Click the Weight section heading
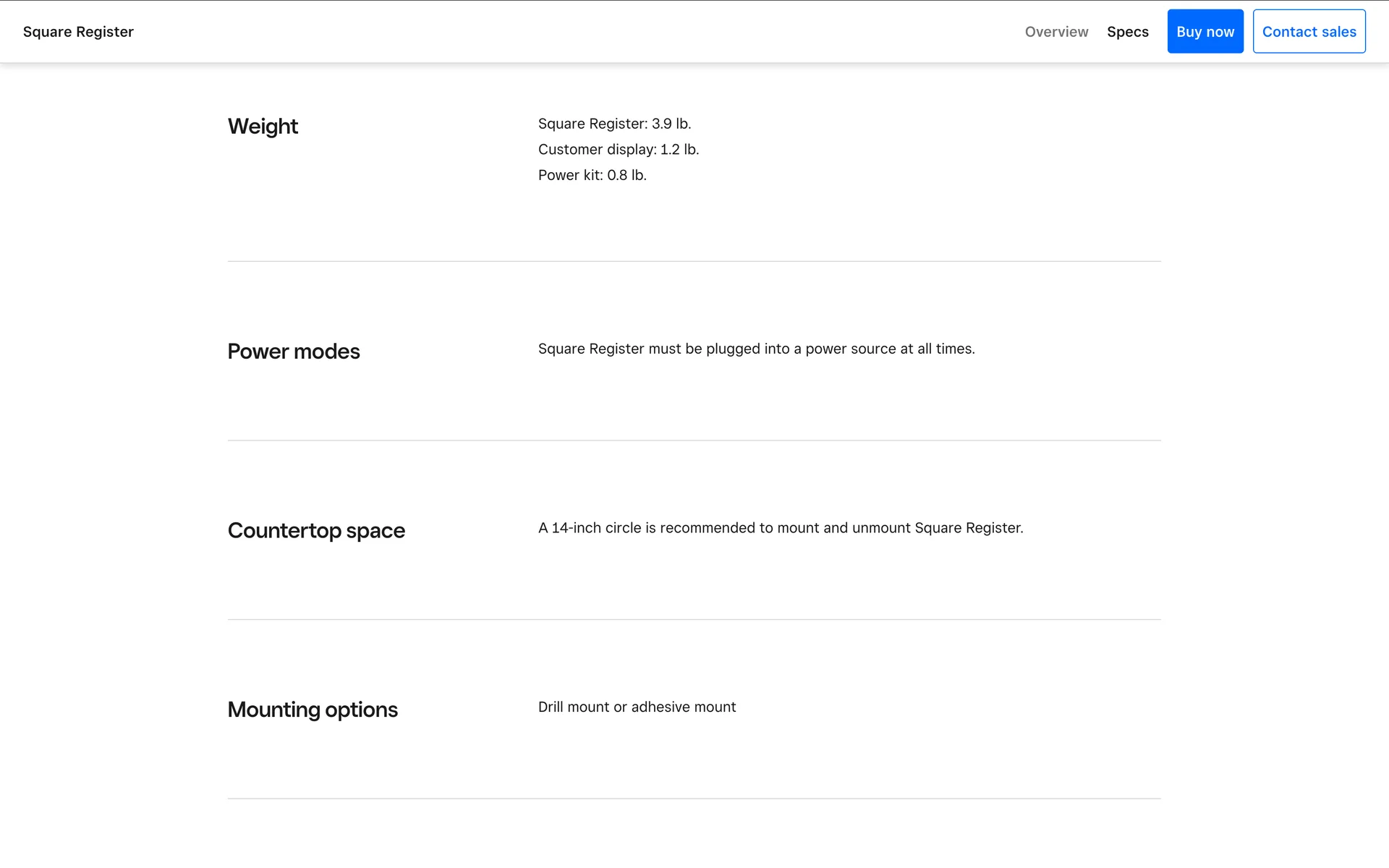The height and width of the screenshot is (868, 1389). 263,127
